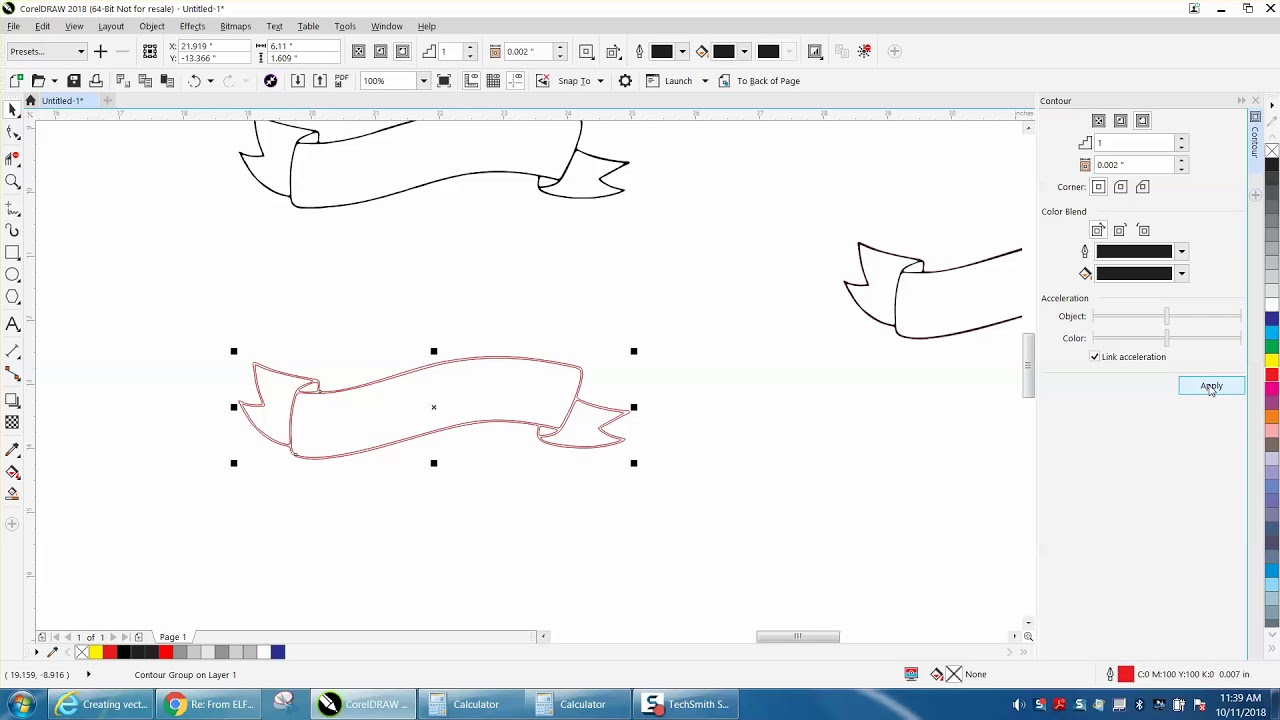1280x720 pixels.
Task: Open Options gear icon in toolbar
Action: click(625, 81)
